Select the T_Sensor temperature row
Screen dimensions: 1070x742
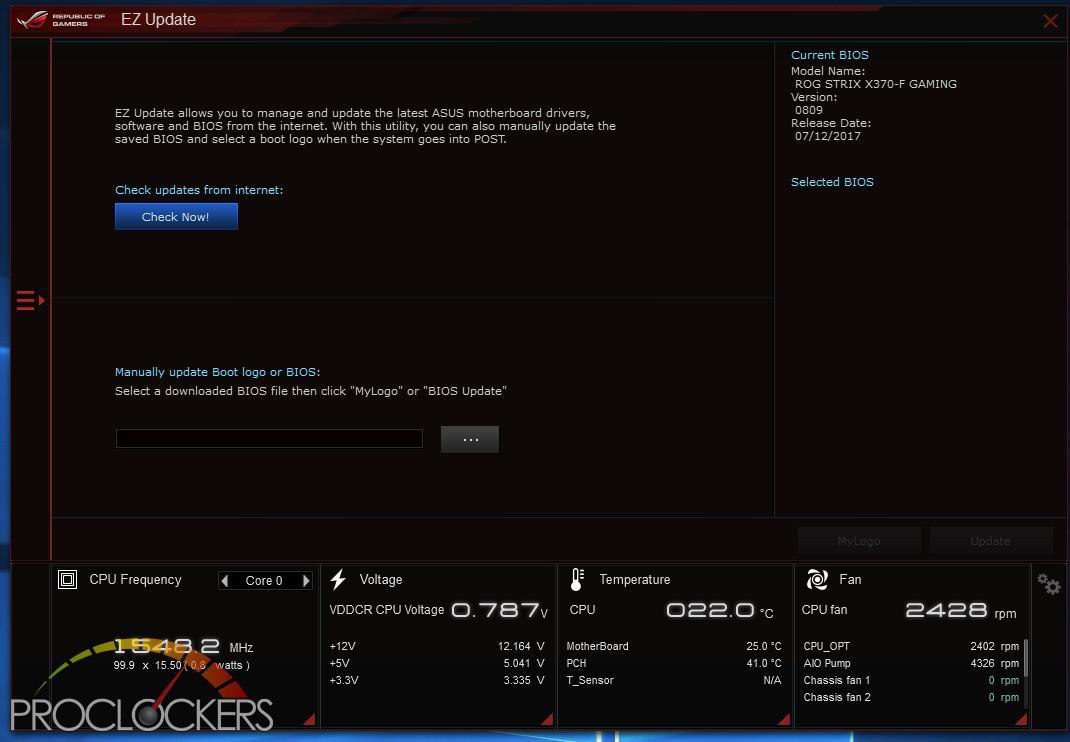pos(674,681)
